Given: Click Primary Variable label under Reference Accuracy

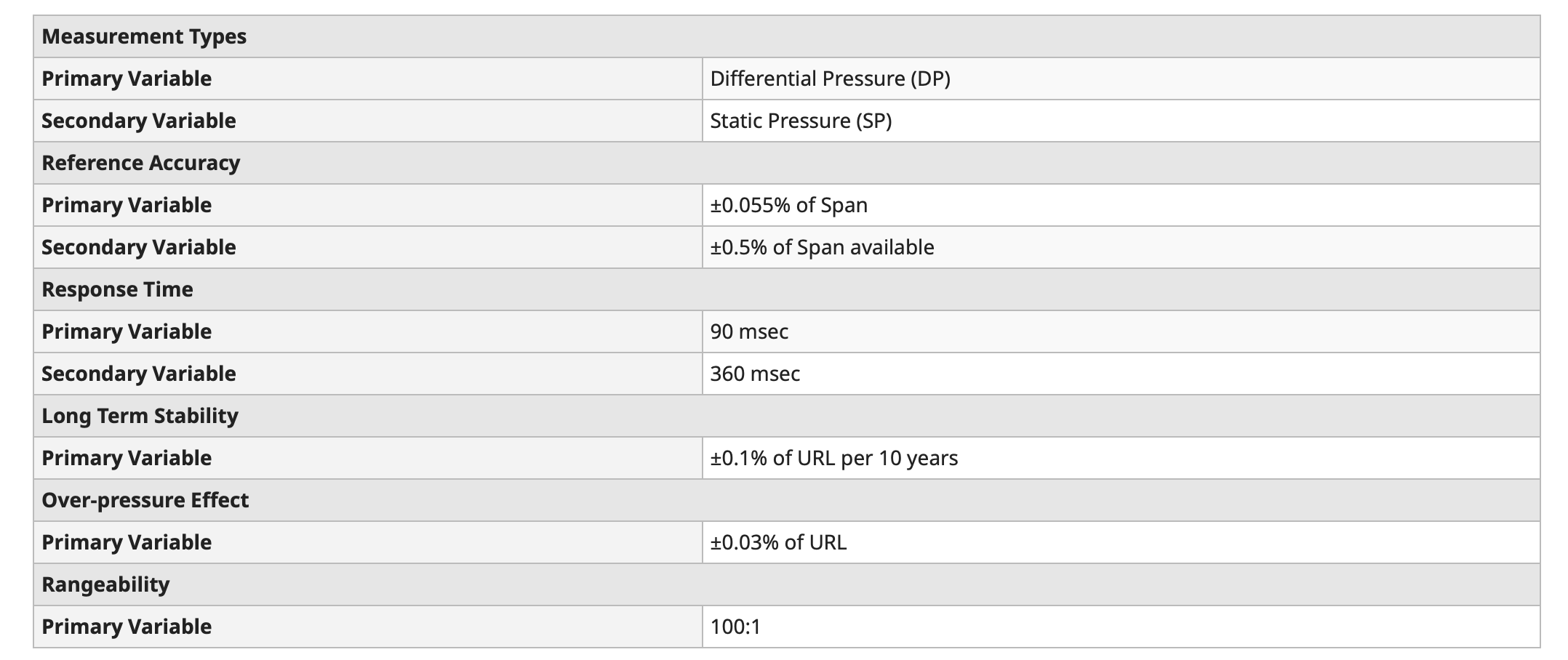Looking at the screenshot, I should (127, 205).
